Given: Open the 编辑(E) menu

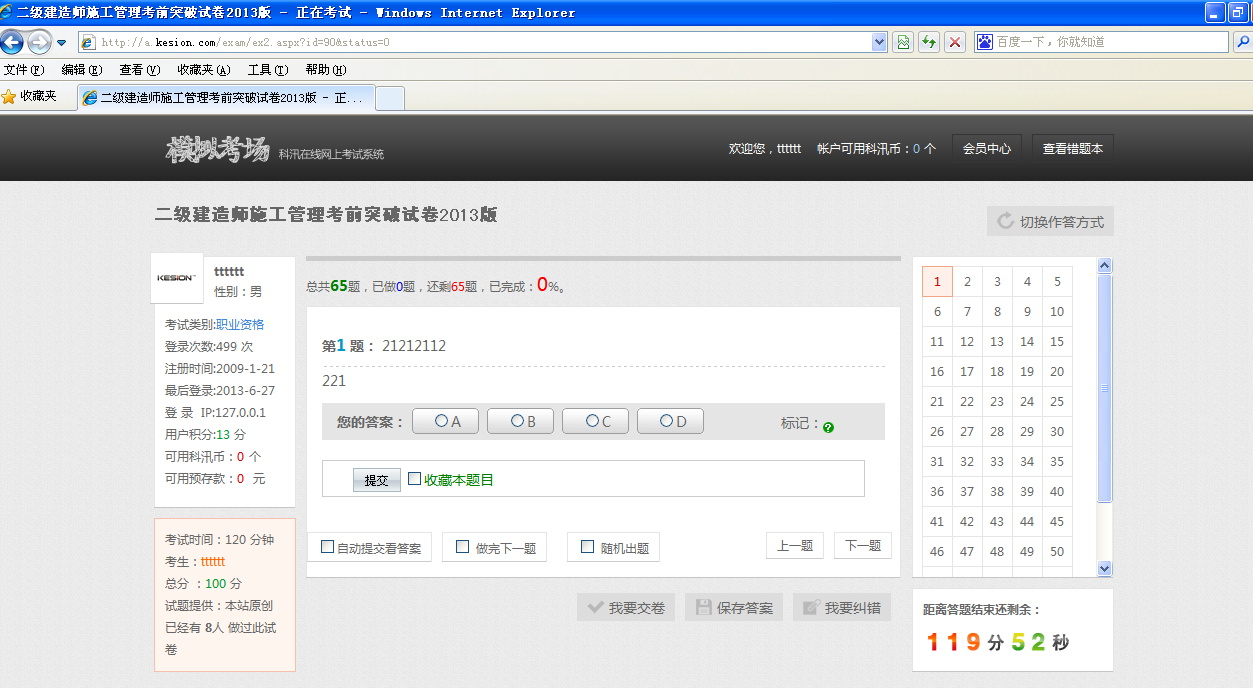Looking at the screenshot, I should [82, 70].
